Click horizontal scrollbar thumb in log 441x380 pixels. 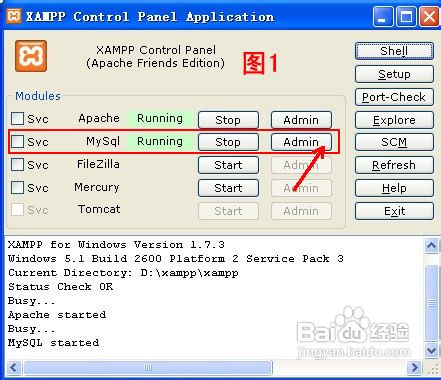tap(148, 368)
